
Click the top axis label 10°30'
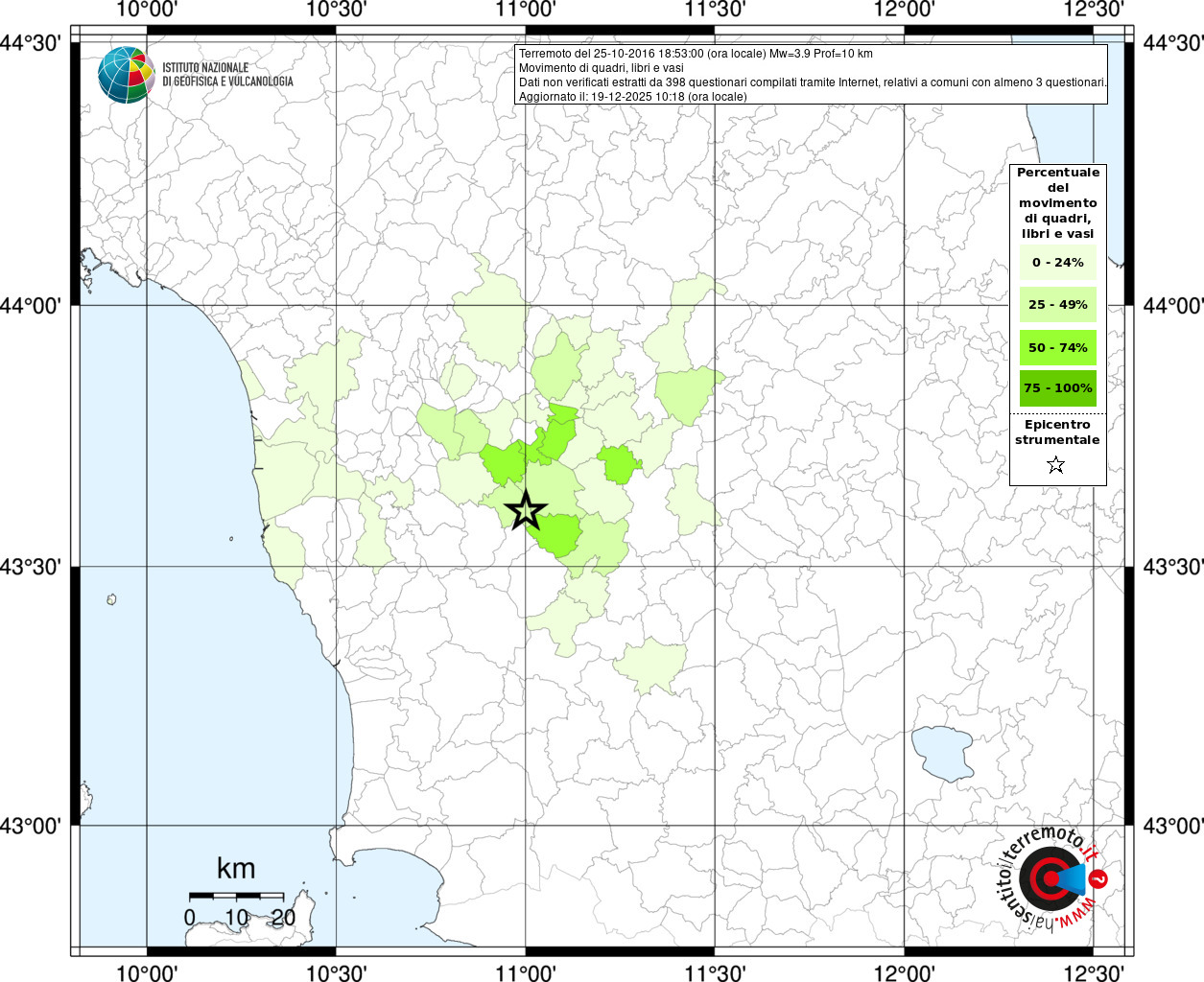click(336, 10)
